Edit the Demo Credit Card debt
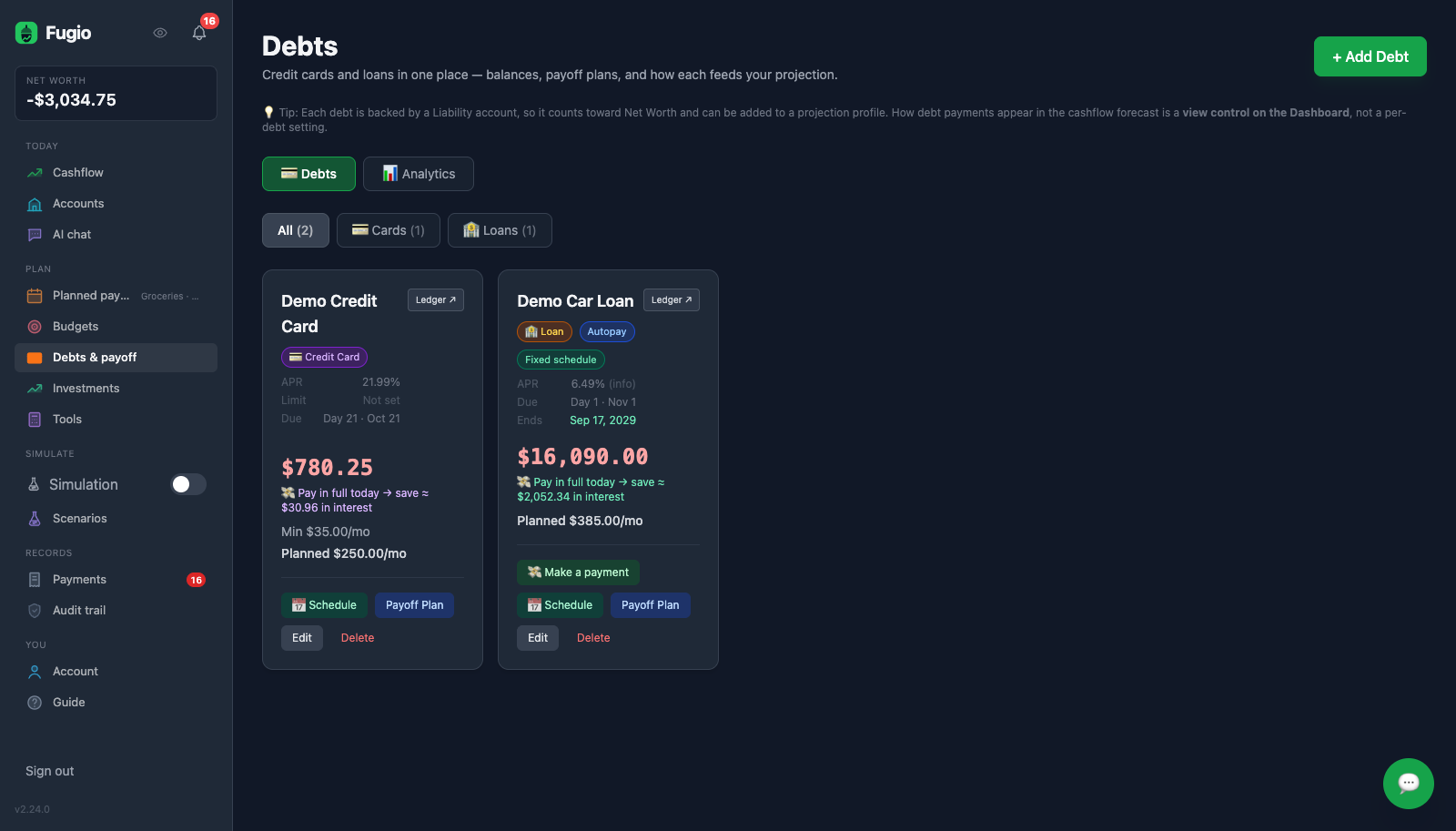The height and width of the screenshot is (831, 1456). click(302, 638)
